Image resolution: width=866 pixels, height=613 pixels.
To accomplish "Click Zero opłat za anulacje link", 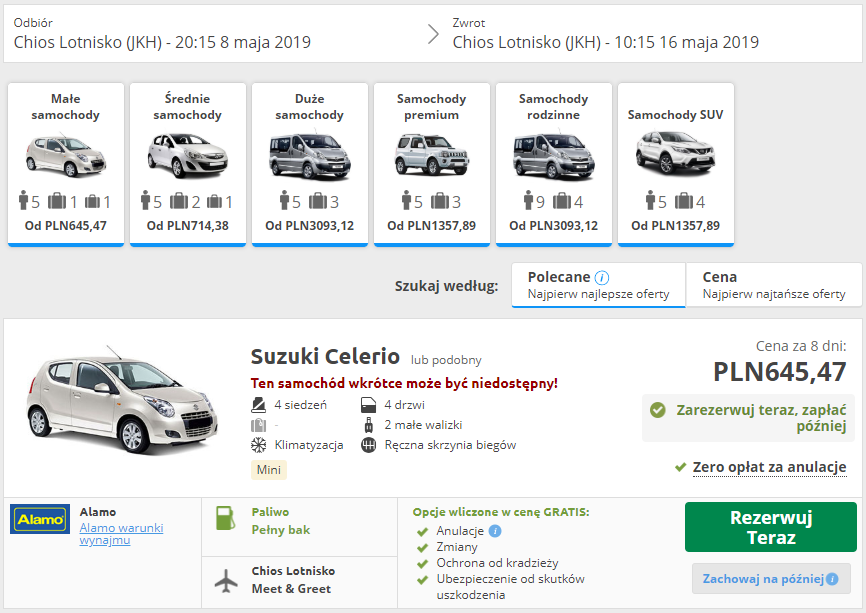I will [x=769, y=467].
